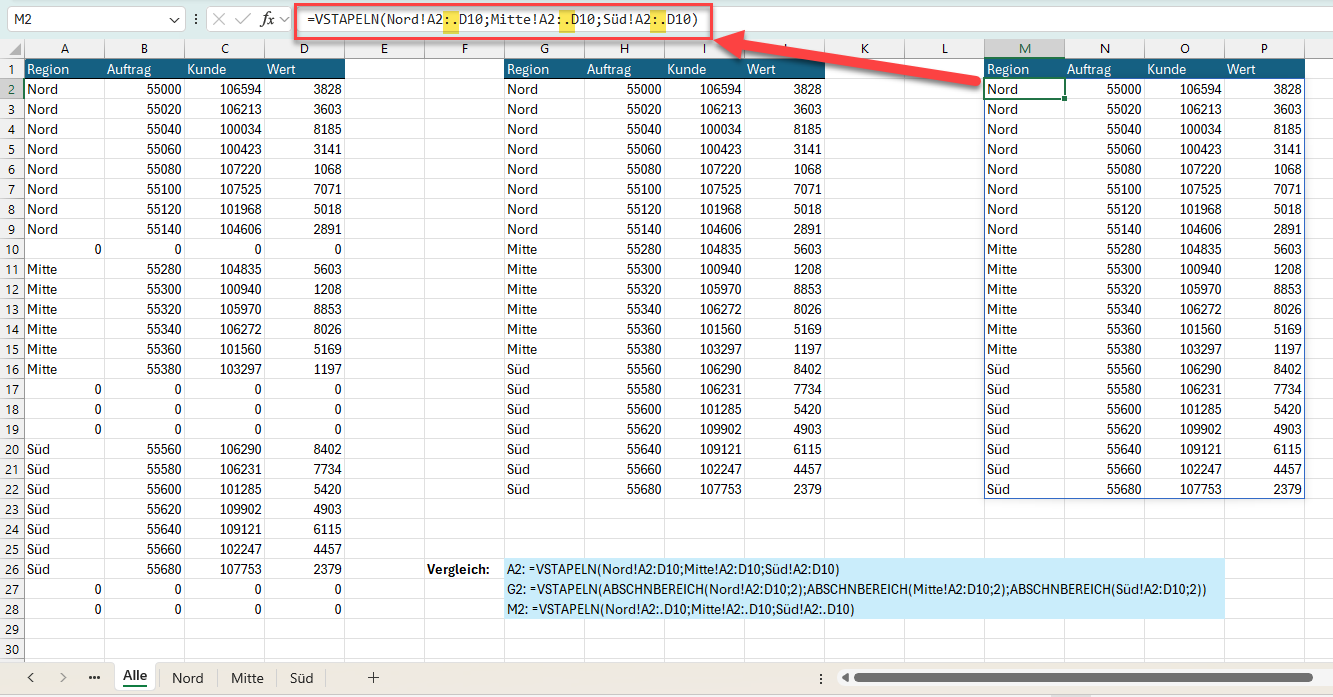Image resolution: width=1333 pixels, height=697 pixels.
Task: Open the sheet list ellipsis button
Action: [94, 678]
